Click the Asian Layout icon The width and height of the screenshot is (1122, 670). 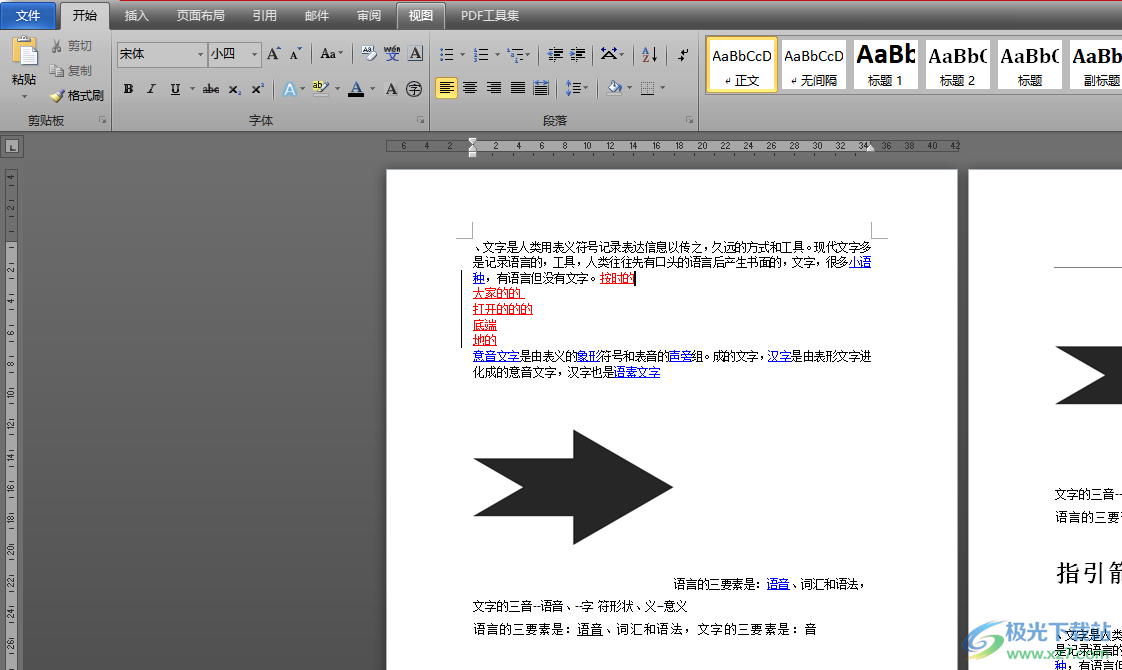(x=609, y=54)
